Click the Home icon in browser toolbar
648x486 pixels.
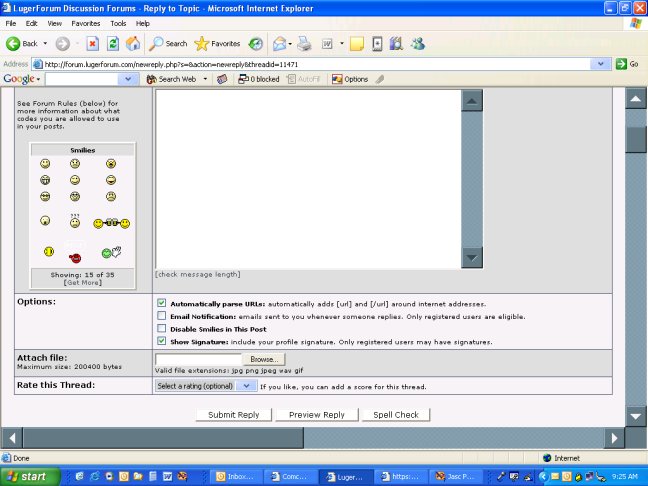(133, 44)
